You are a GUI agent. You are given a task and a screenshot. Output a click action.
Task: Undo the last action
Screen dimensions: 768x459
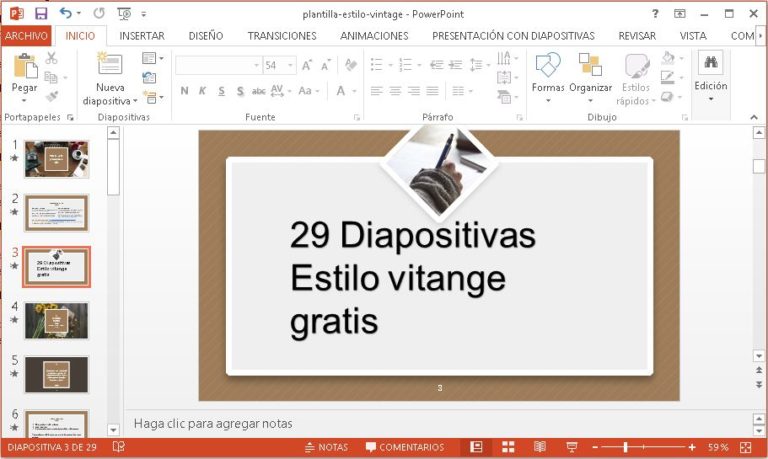pyautogui.click(x=66, y=13)
